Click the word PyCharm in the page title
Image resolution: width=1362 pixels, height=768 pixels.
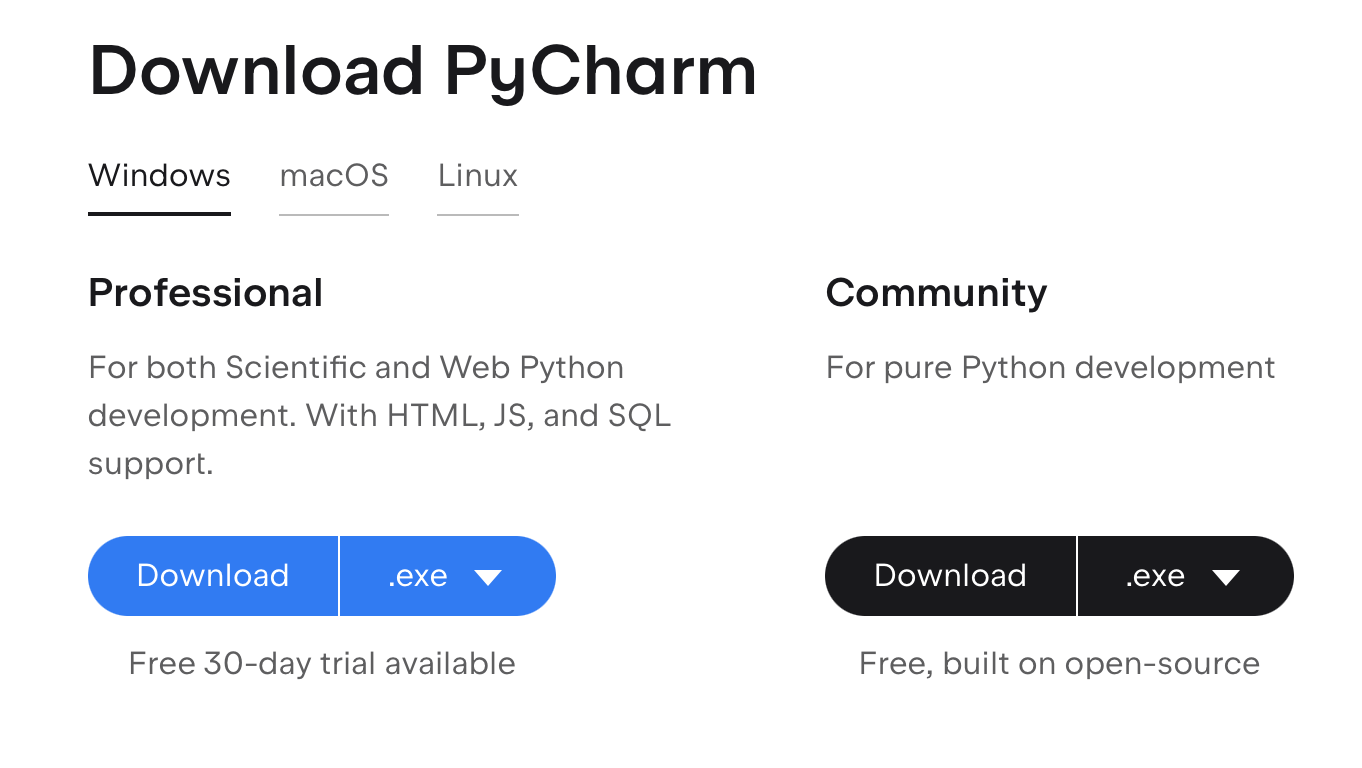pos(600,71)
